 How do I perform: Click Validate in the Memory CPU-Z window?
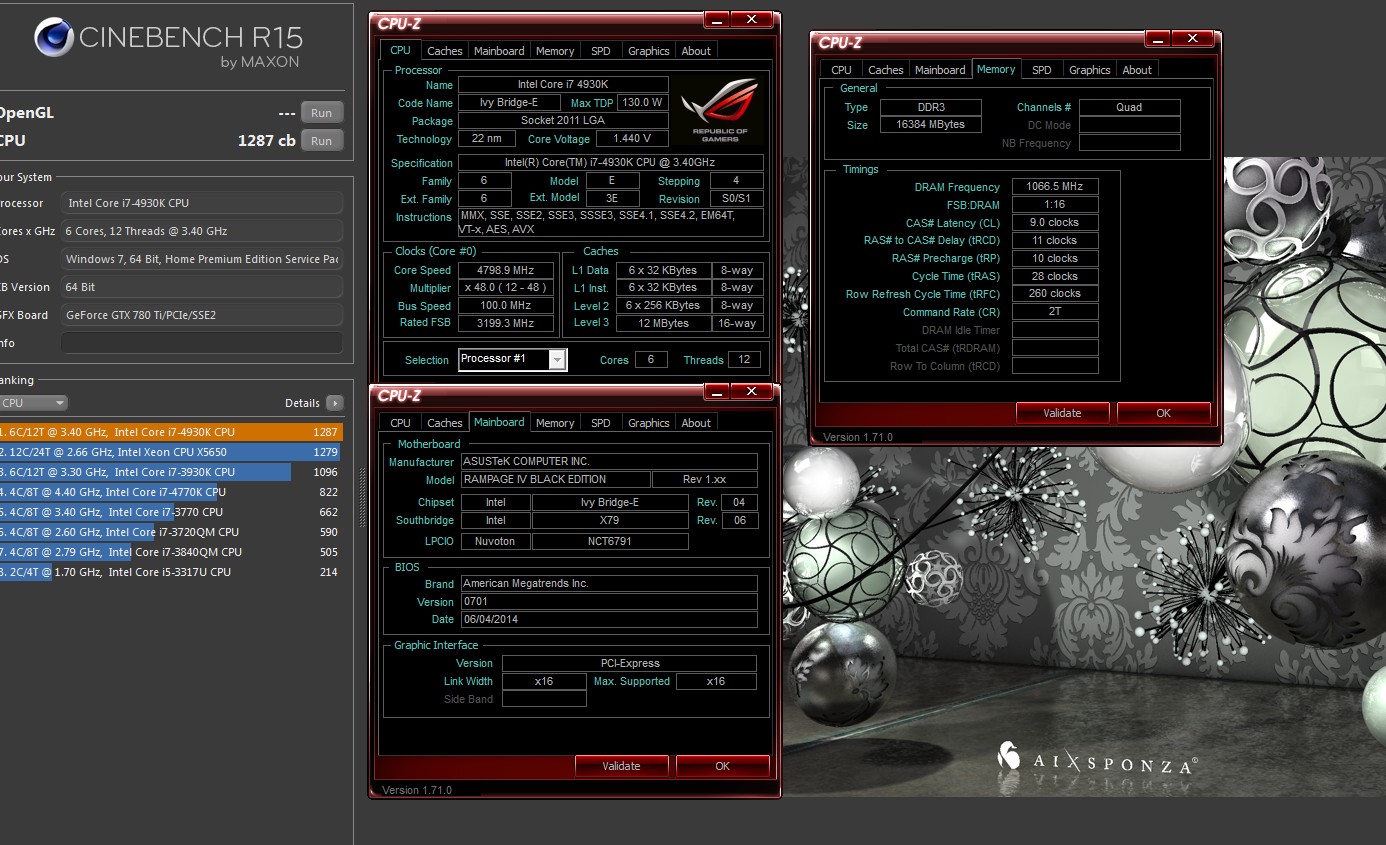click(1062, 413)
